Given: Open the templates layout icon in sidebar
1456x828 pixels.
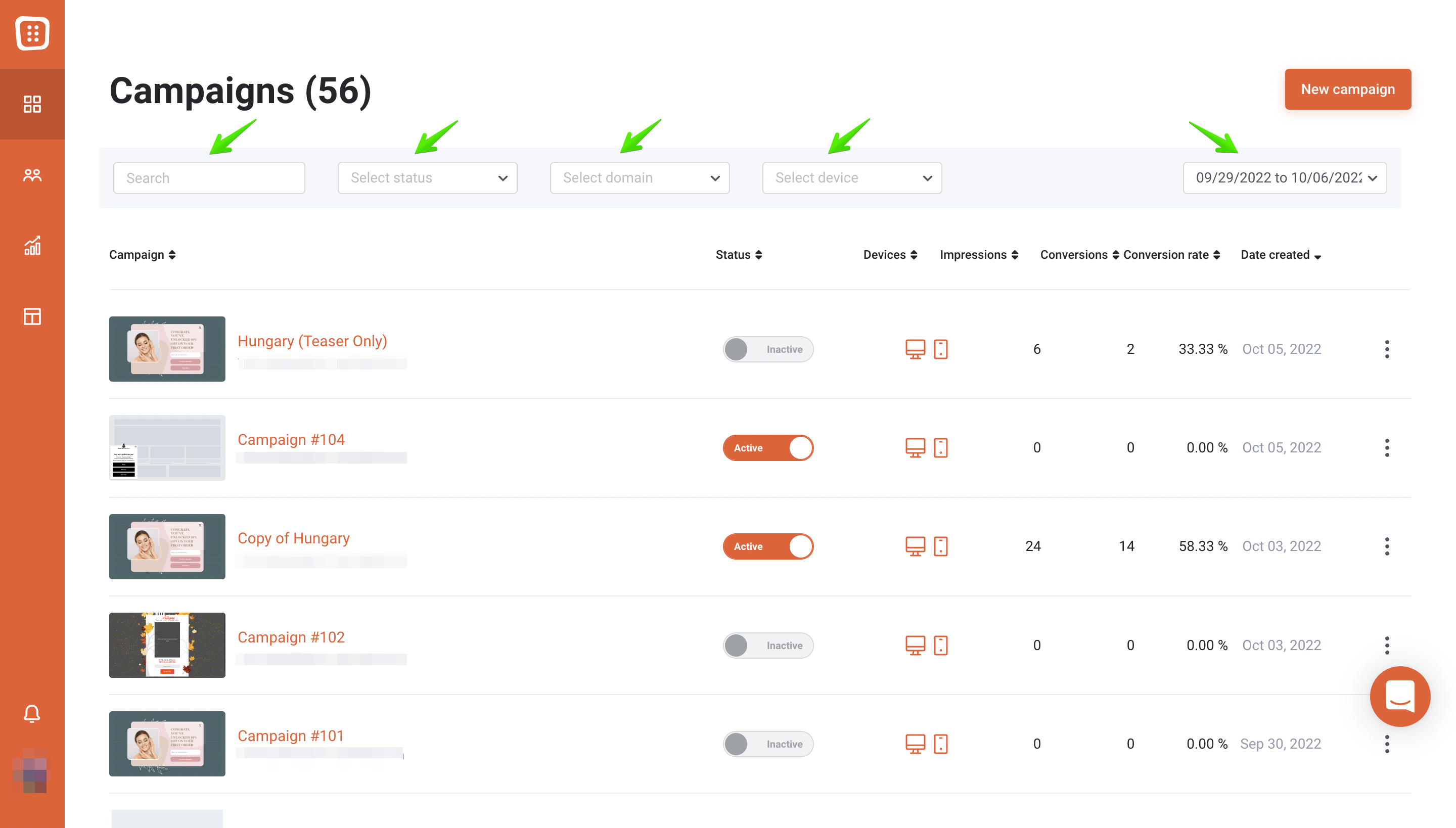Looking at the screenshot, I should [32, 316].
